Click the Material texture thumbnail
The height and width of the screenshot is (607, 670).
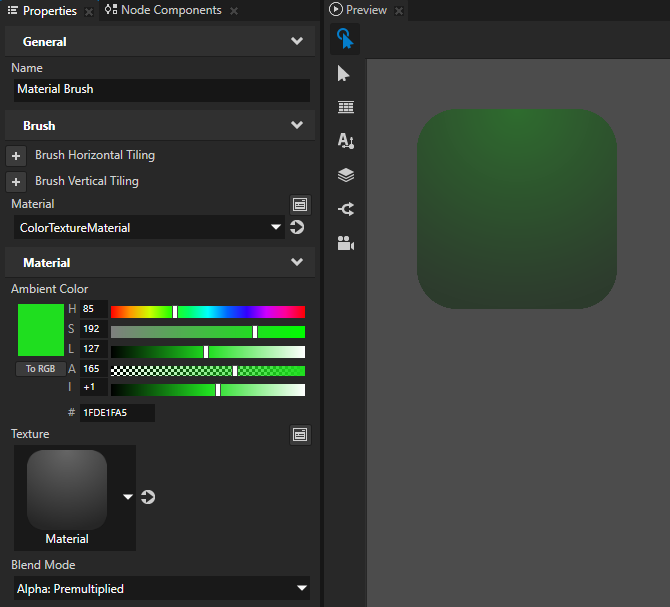[67, 490]
